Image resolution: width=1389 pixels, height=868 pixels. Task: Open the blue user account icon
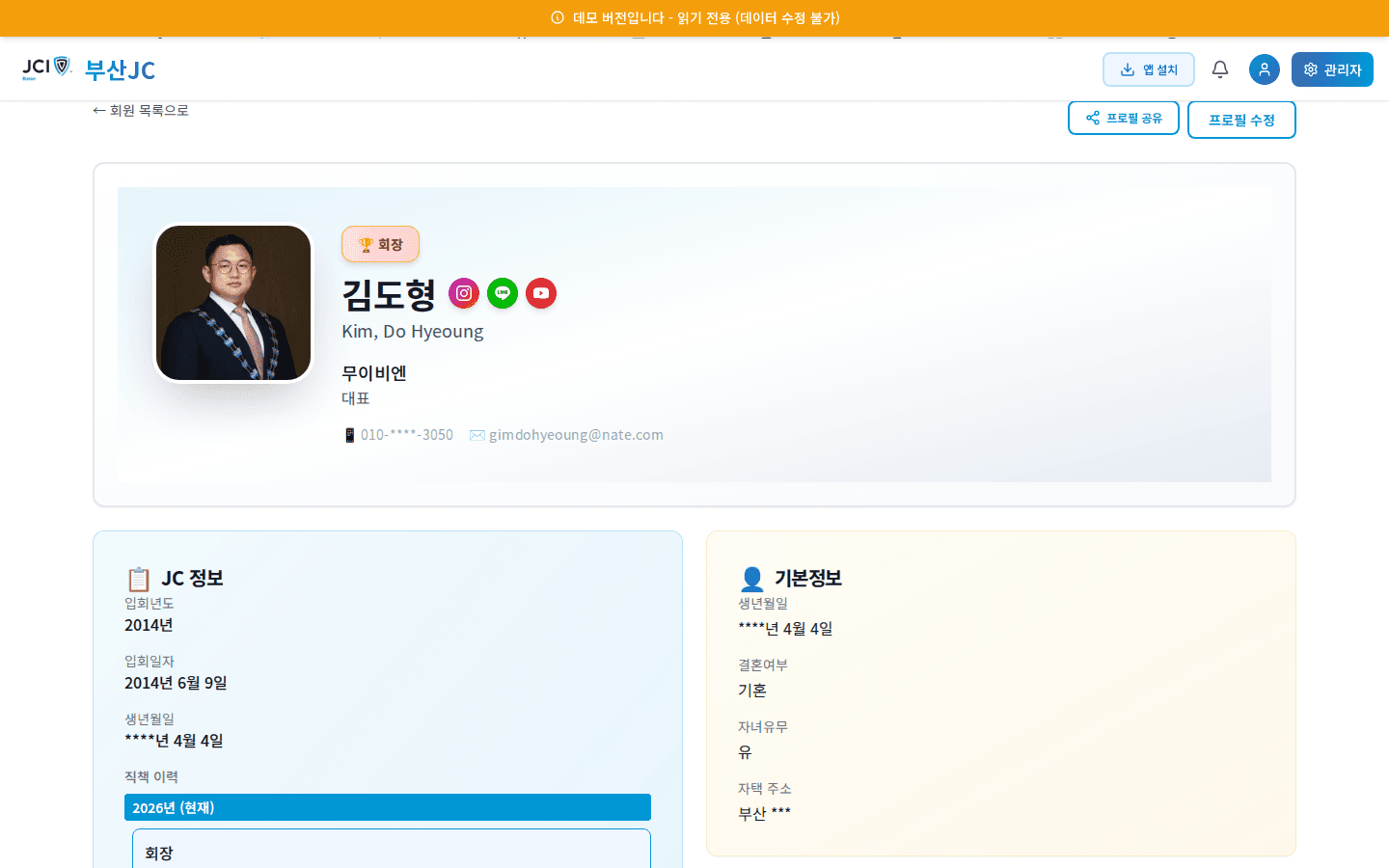1265,68
